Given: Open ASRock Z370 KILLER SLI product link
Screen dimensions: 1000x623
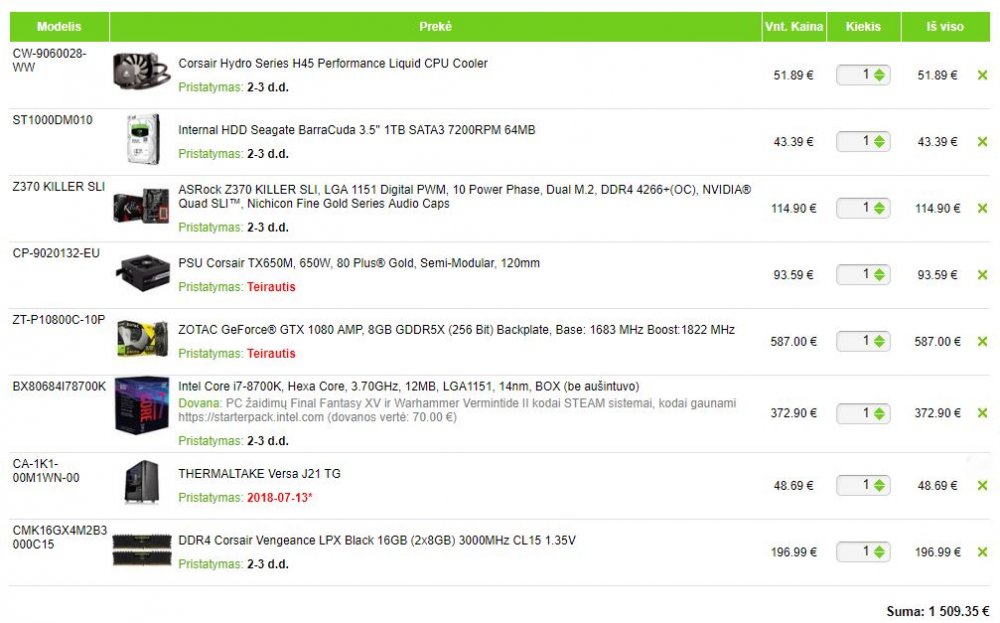Looking at the screenshot, I should point(464,196).
